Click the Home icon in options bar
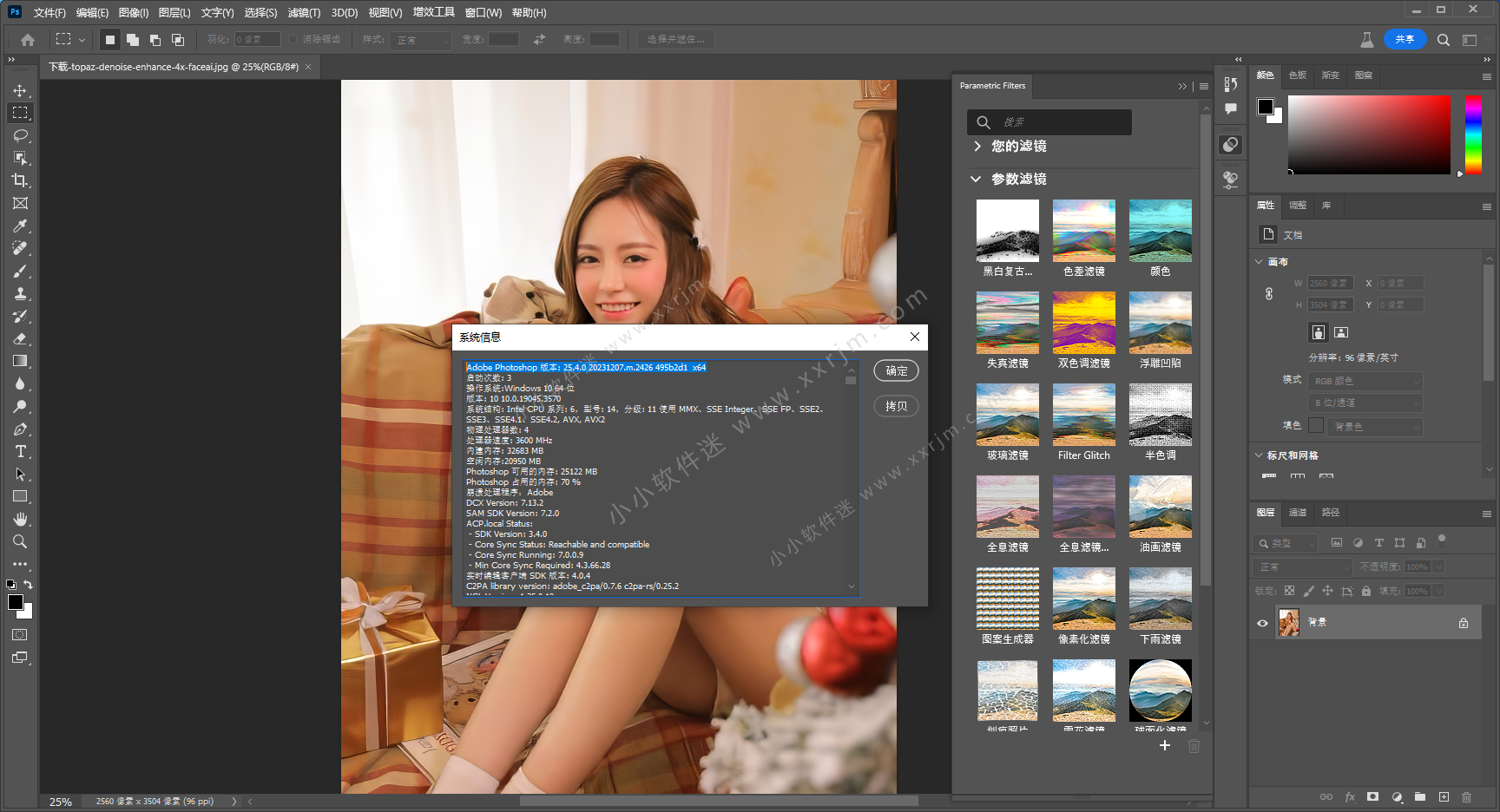 tap(28, 39)
